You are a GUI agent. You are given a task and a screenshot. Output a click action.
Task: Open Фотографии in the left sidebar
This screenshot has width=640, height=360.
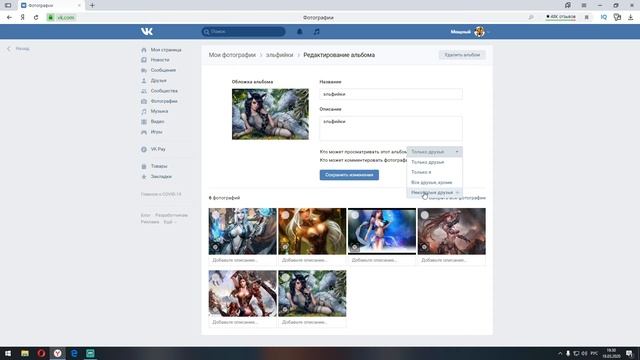pyautogui.click(x=164, y=101)
